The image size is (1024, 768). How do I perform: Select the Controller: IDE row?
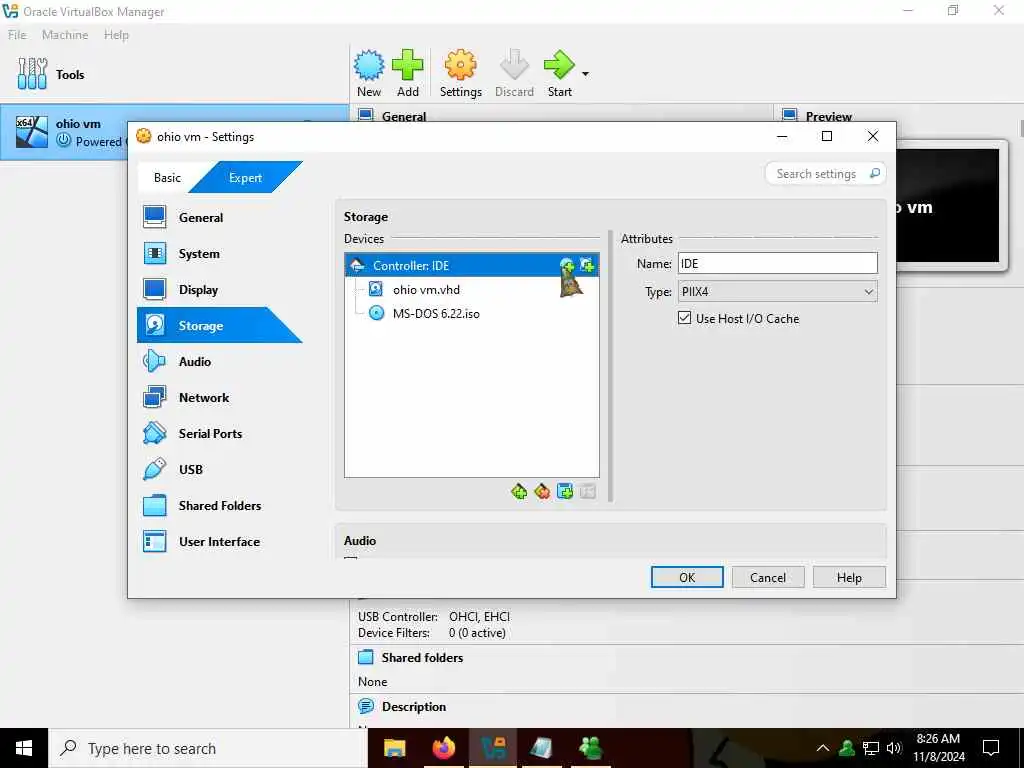point(472,265)
